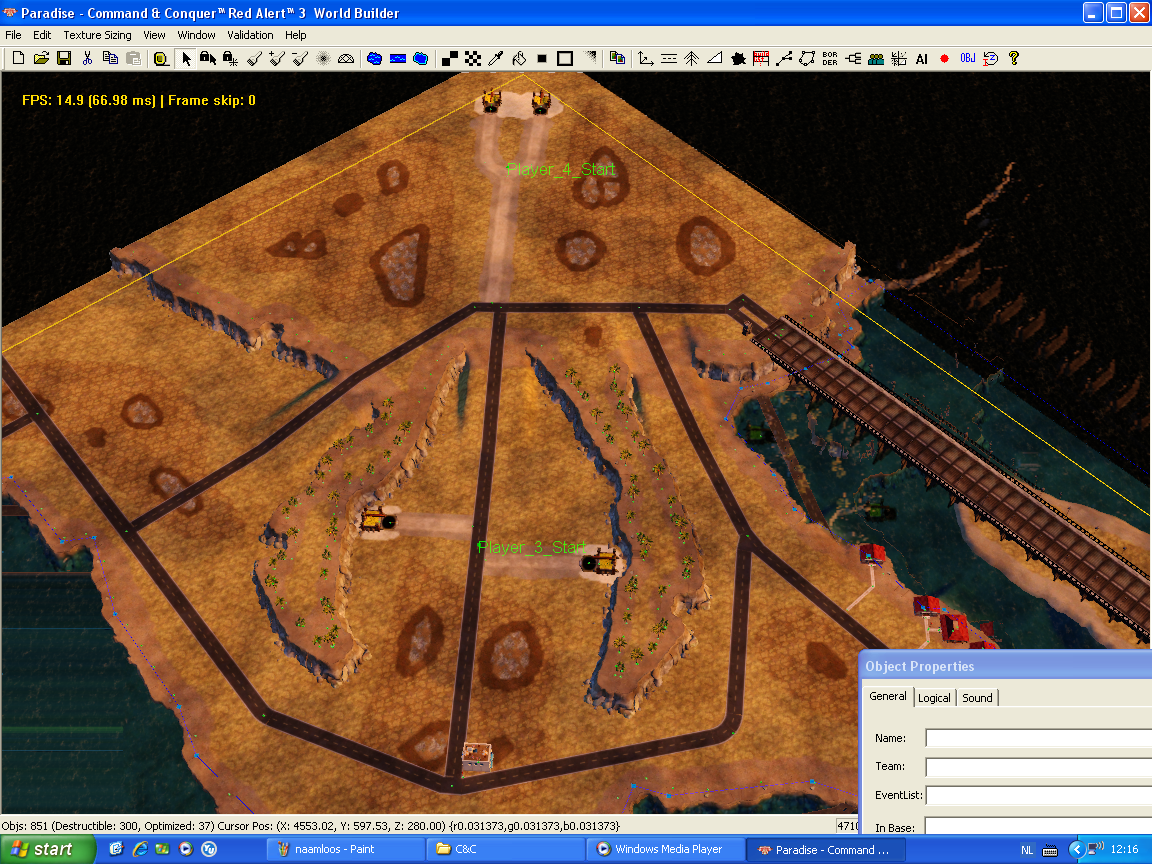This screenshot has height=864, width=1152.
Task: Choose the lock-and-pointer selection tool
Action: (x=208, y=58)
